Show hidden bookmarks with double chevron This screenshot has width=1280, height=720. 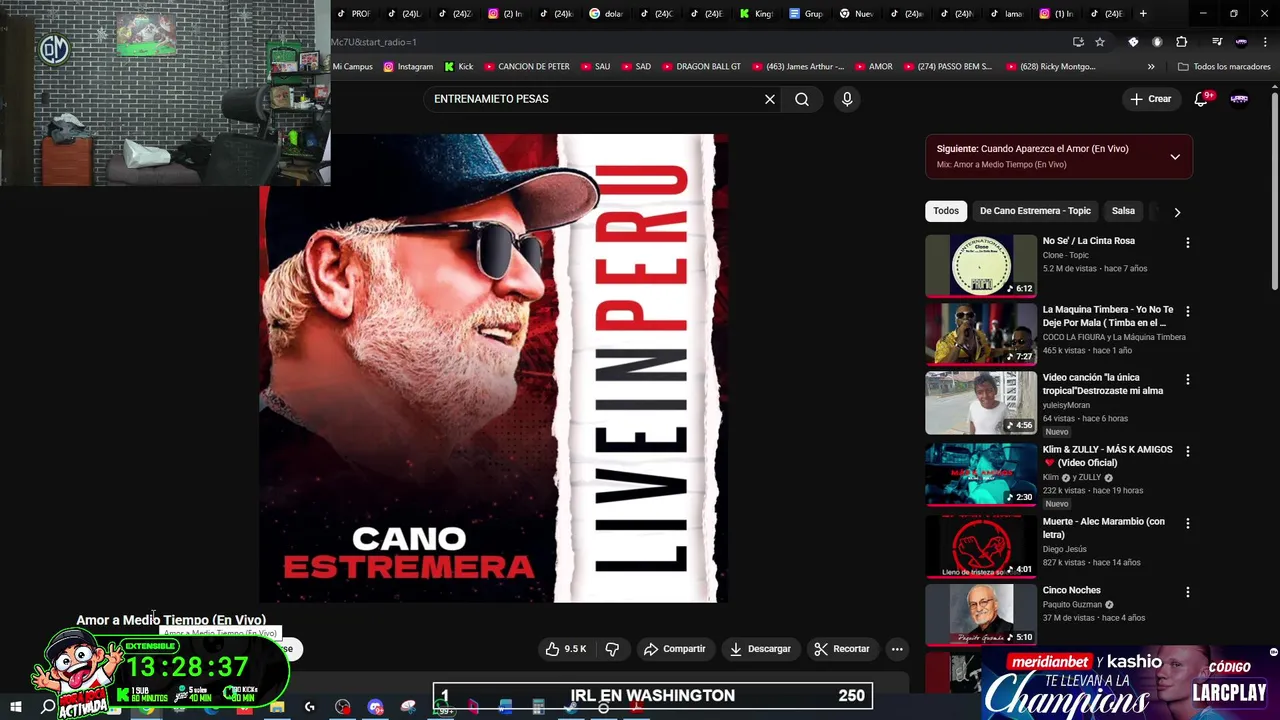coord(1151,67)
